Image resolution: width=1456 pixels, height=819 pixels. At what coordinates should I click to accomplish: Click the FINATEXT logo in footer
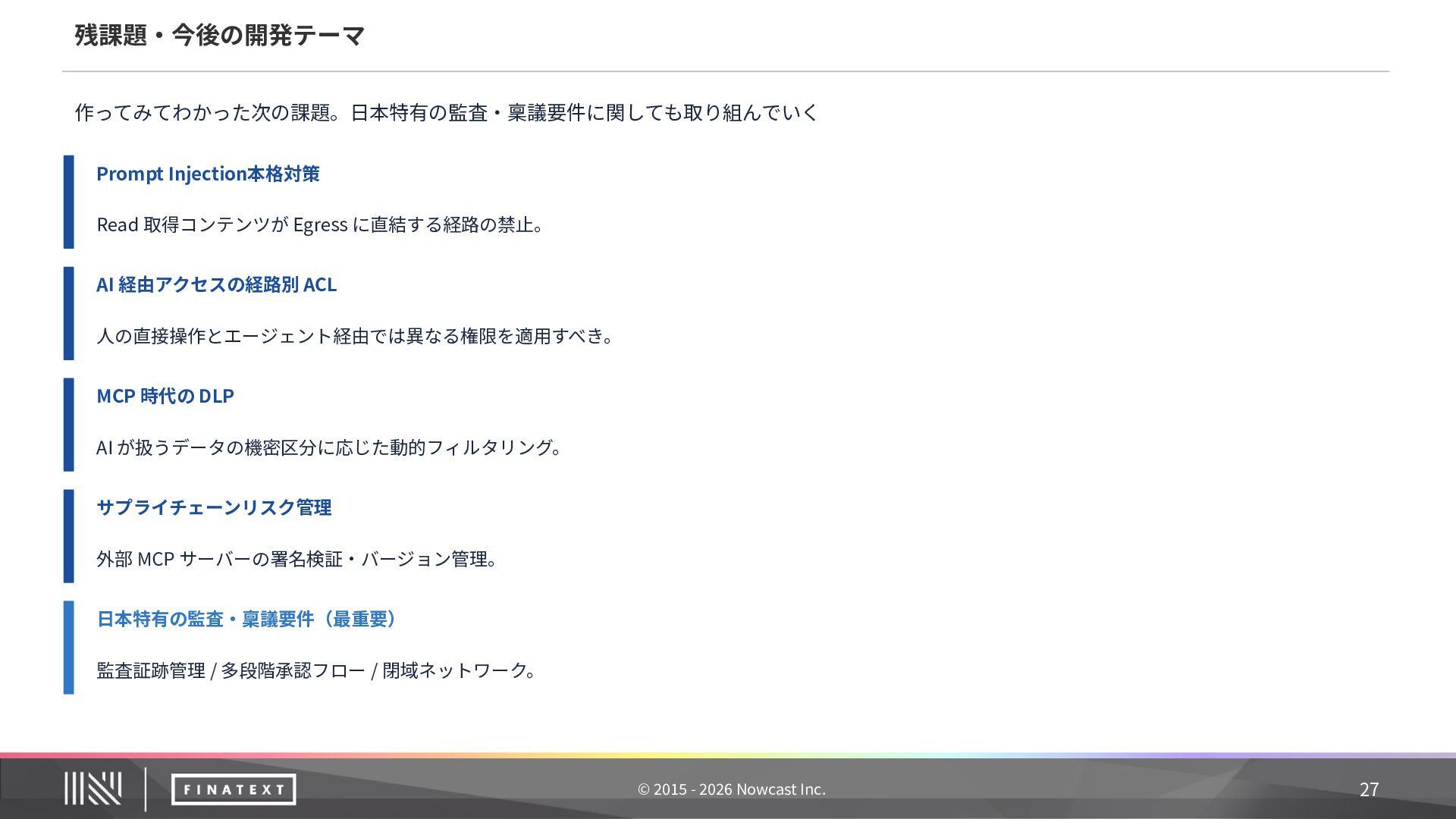point(233,789)
